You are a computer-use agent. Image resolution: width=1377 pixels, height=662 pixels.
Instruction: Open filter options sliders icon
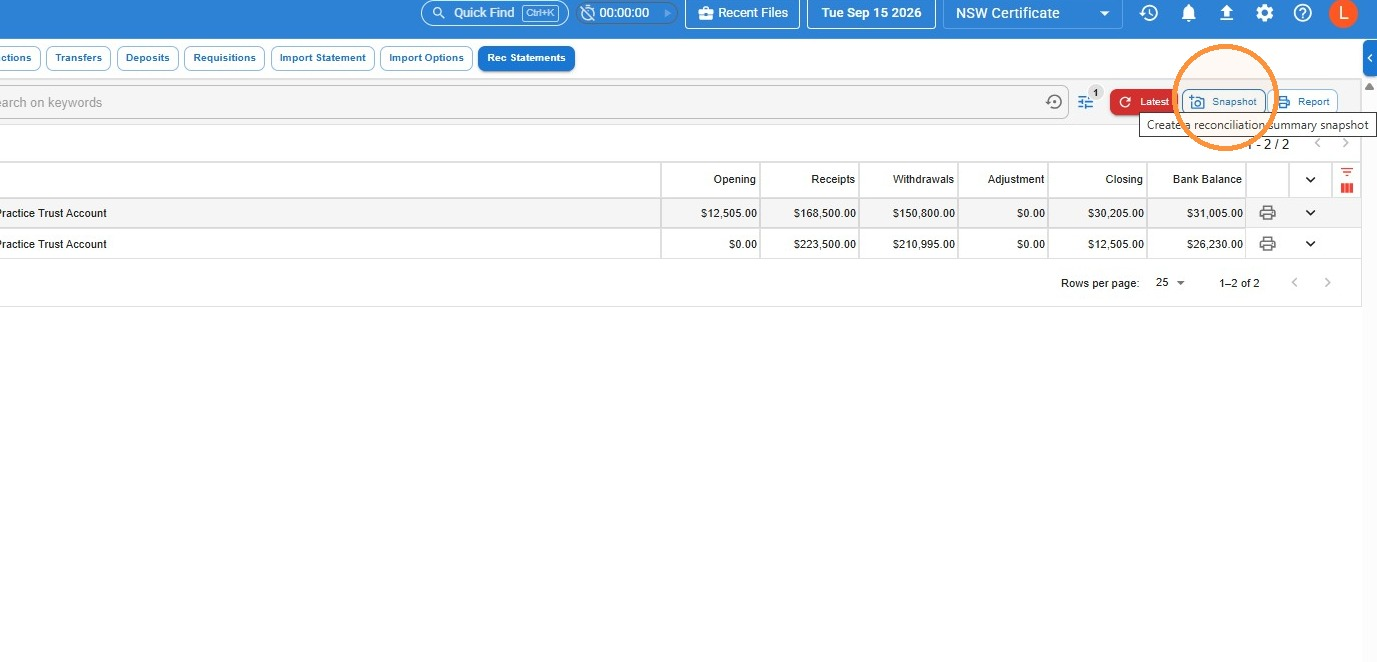[x=1086, y=102]
